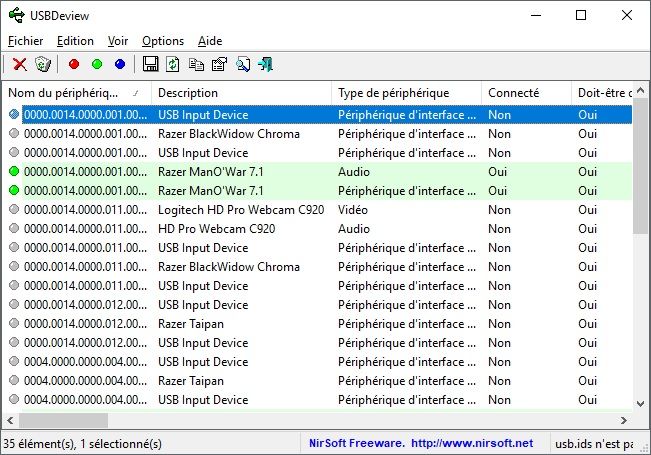Screen dimensions: 651x455
Task: Open the Voir menu
Action: (118, 41)
